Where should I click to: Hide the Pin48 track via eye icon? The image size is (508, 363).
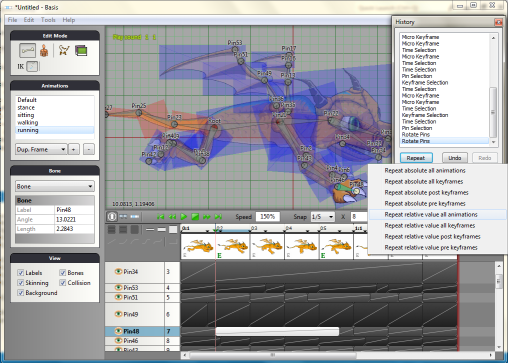pos(118,331)
